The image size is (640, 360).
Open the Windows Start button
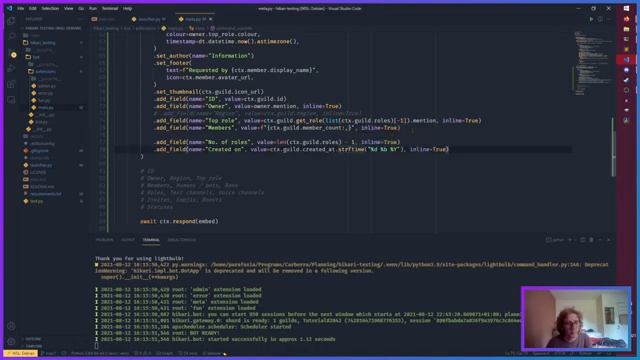(627, 9)
